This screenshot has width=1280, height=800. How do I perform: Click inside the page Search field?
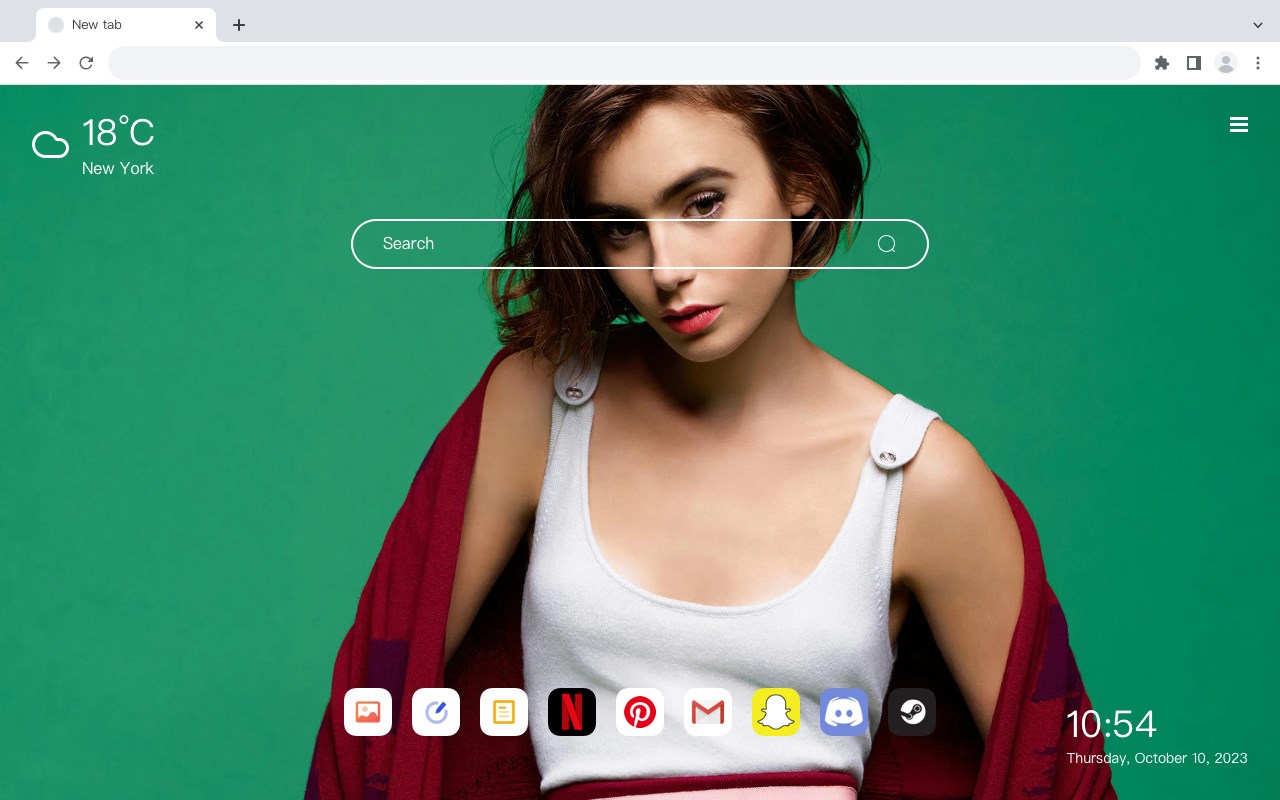(x=640, y=244)
